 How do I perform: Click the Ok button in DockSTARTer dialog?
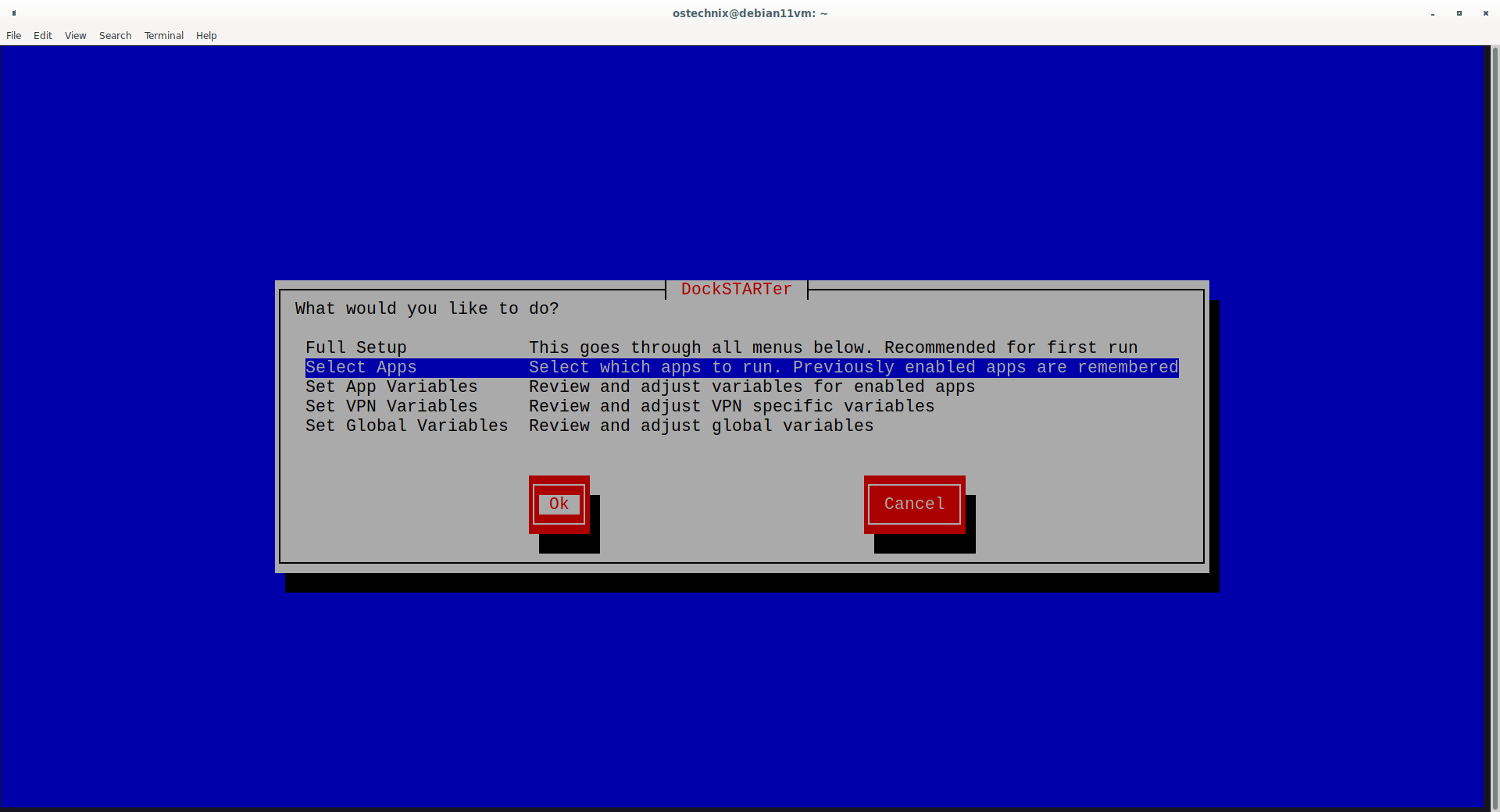pyautogui.click(x=559, y=504)
